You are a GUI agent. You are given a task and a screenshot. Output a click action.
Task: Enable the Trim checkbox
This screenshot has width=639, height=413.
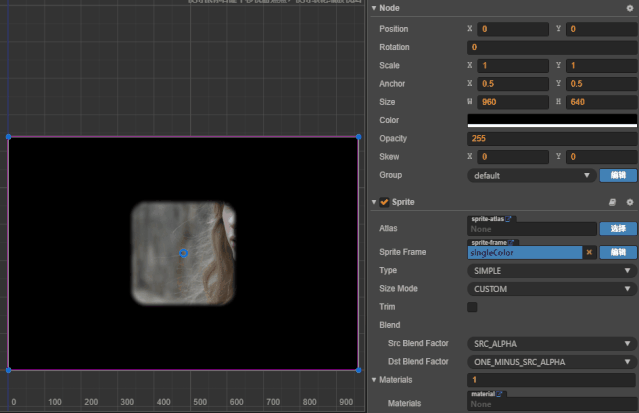coord(472,307)
